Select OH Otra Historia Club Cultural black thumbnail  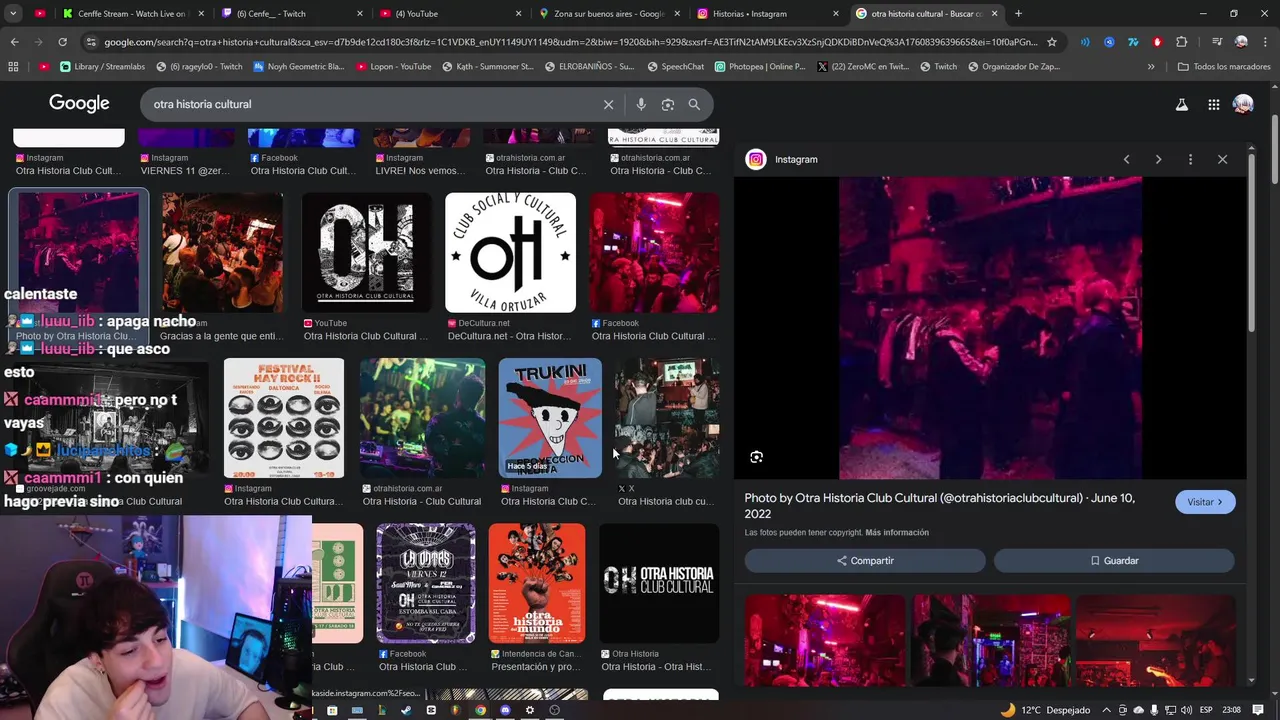click(659, 583)
